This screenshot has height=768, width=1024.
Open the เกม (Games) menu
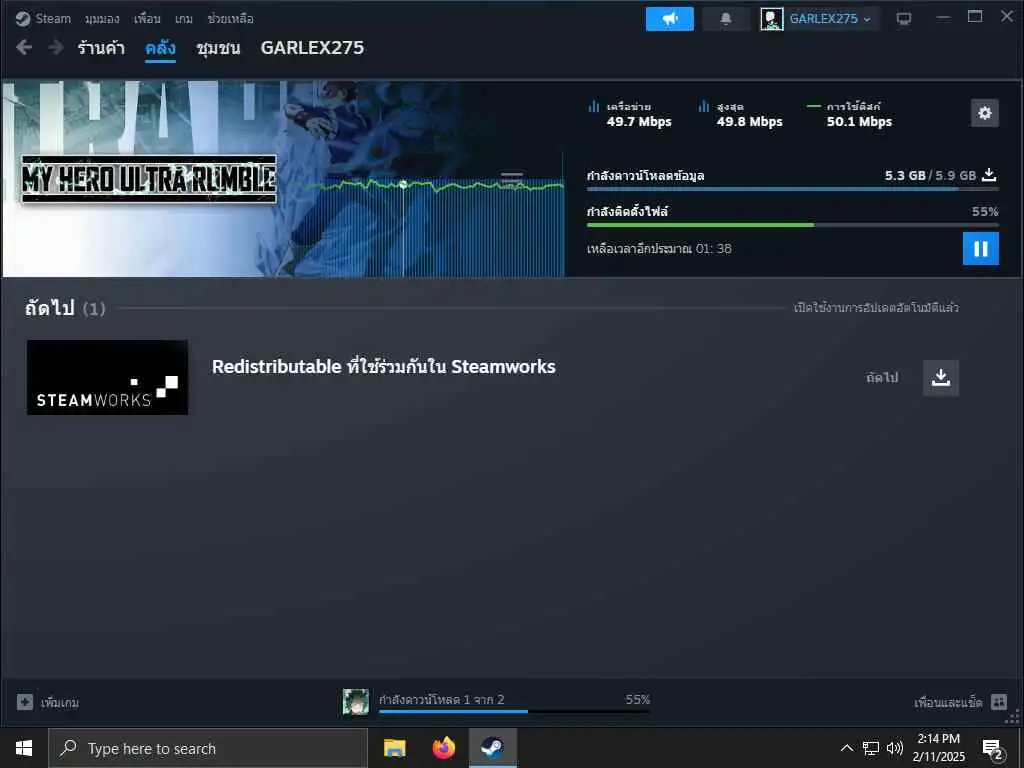click(184, 19)
